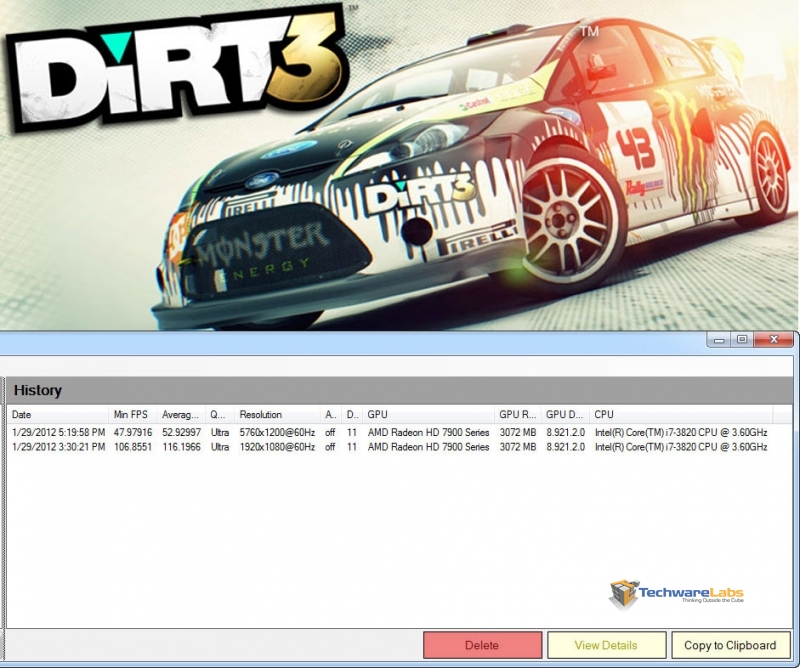The image size is (800, 668).
Task: Click the 106.8551 Min FPS value
Action: [133, 447]
